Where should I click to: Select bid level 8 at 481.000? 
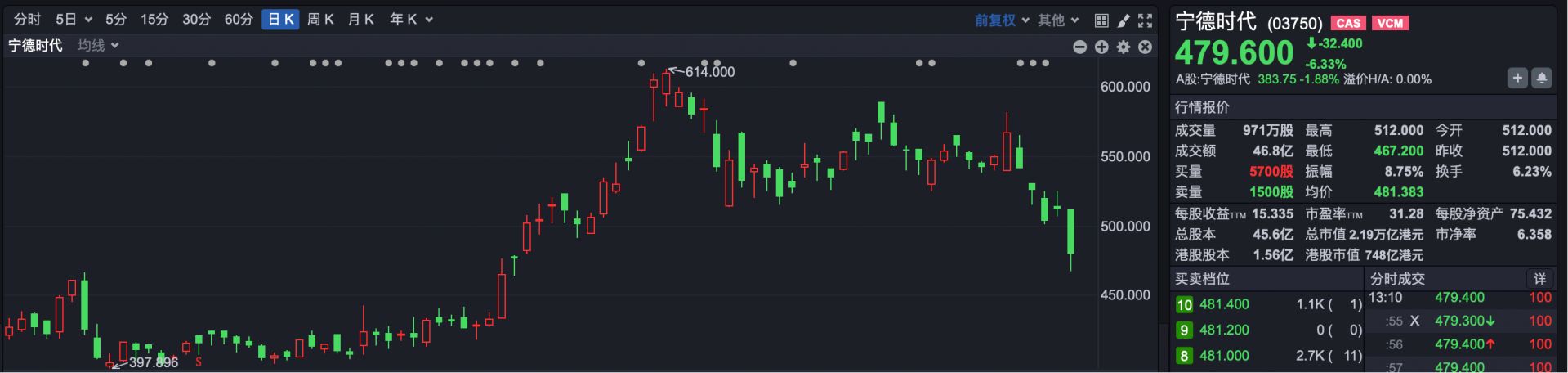coord(1269,355)
